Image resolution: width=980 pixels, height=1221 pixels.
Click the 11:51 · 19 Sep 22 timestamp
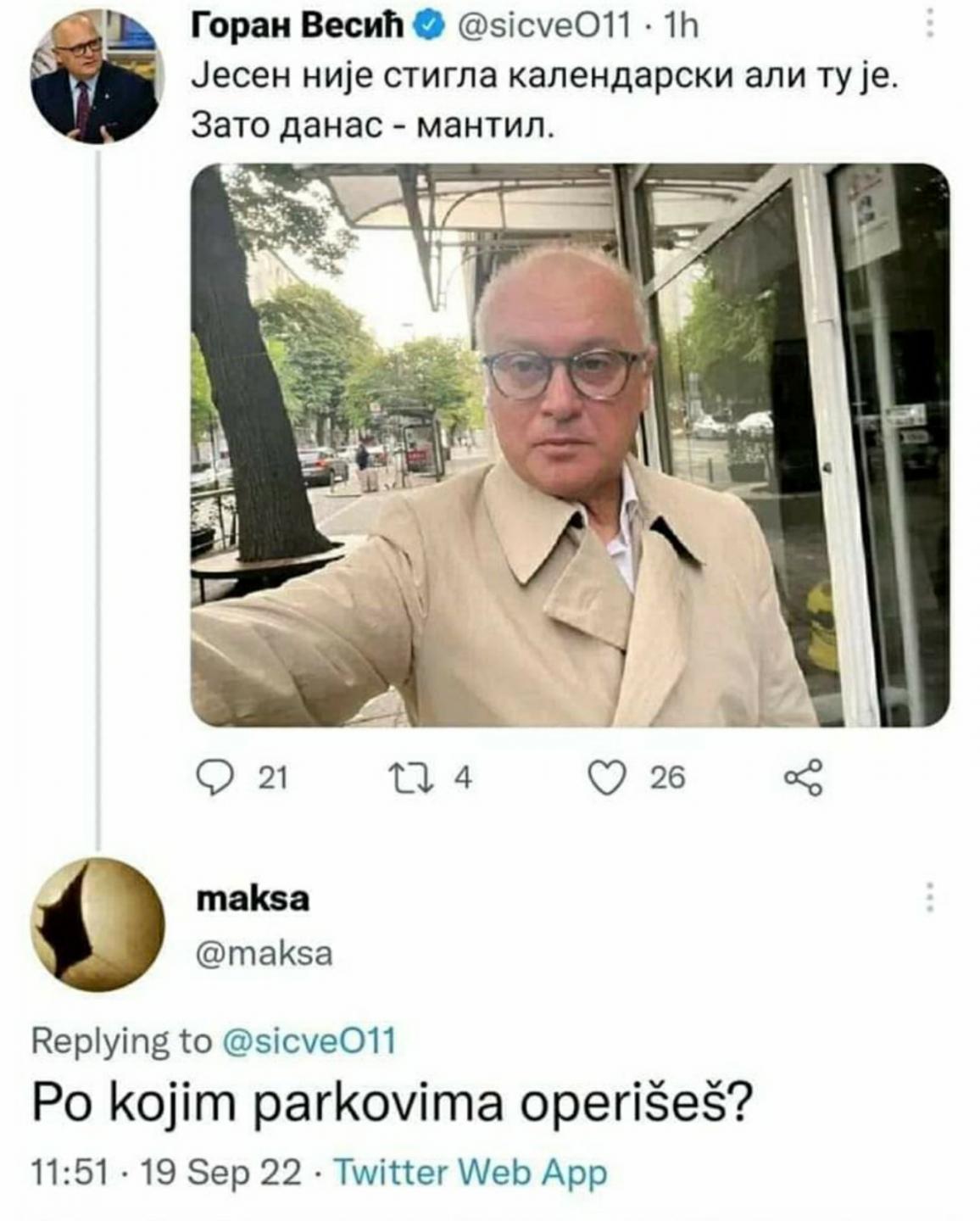pos(166,1173)
